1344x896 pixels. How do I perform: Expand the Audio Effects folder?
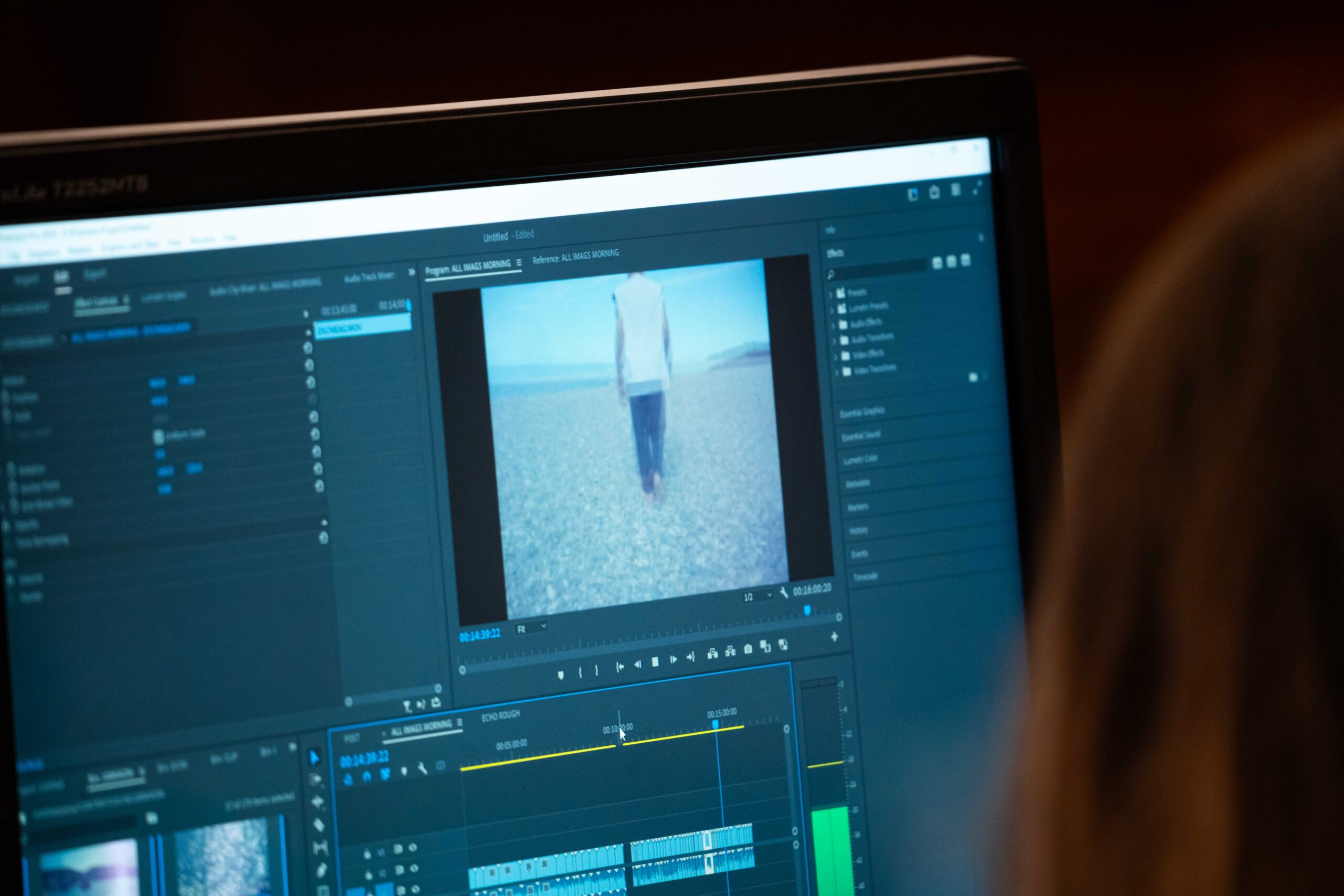tap(833, 326)
